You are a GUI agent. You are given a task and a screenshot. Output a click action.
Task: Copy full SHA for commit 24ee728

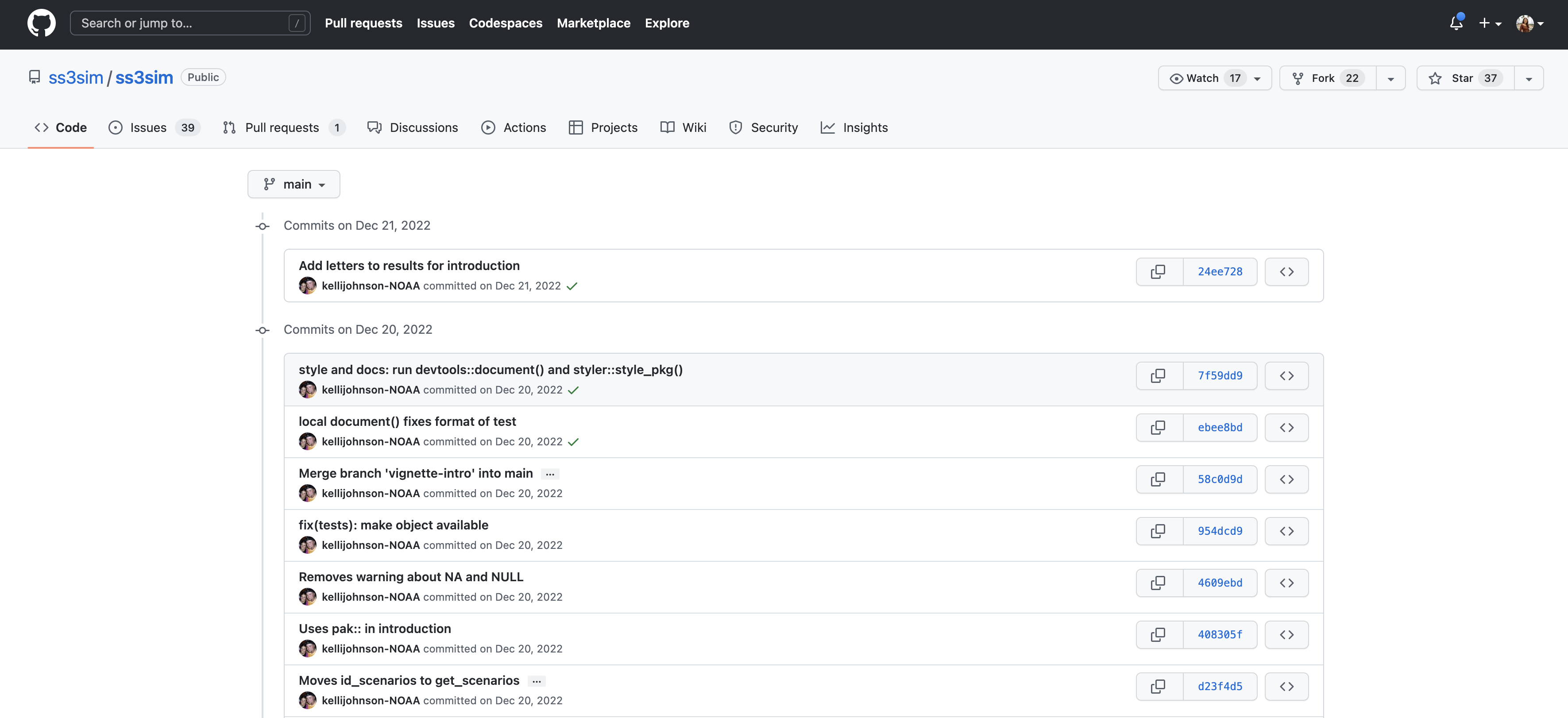[1159, 271]
